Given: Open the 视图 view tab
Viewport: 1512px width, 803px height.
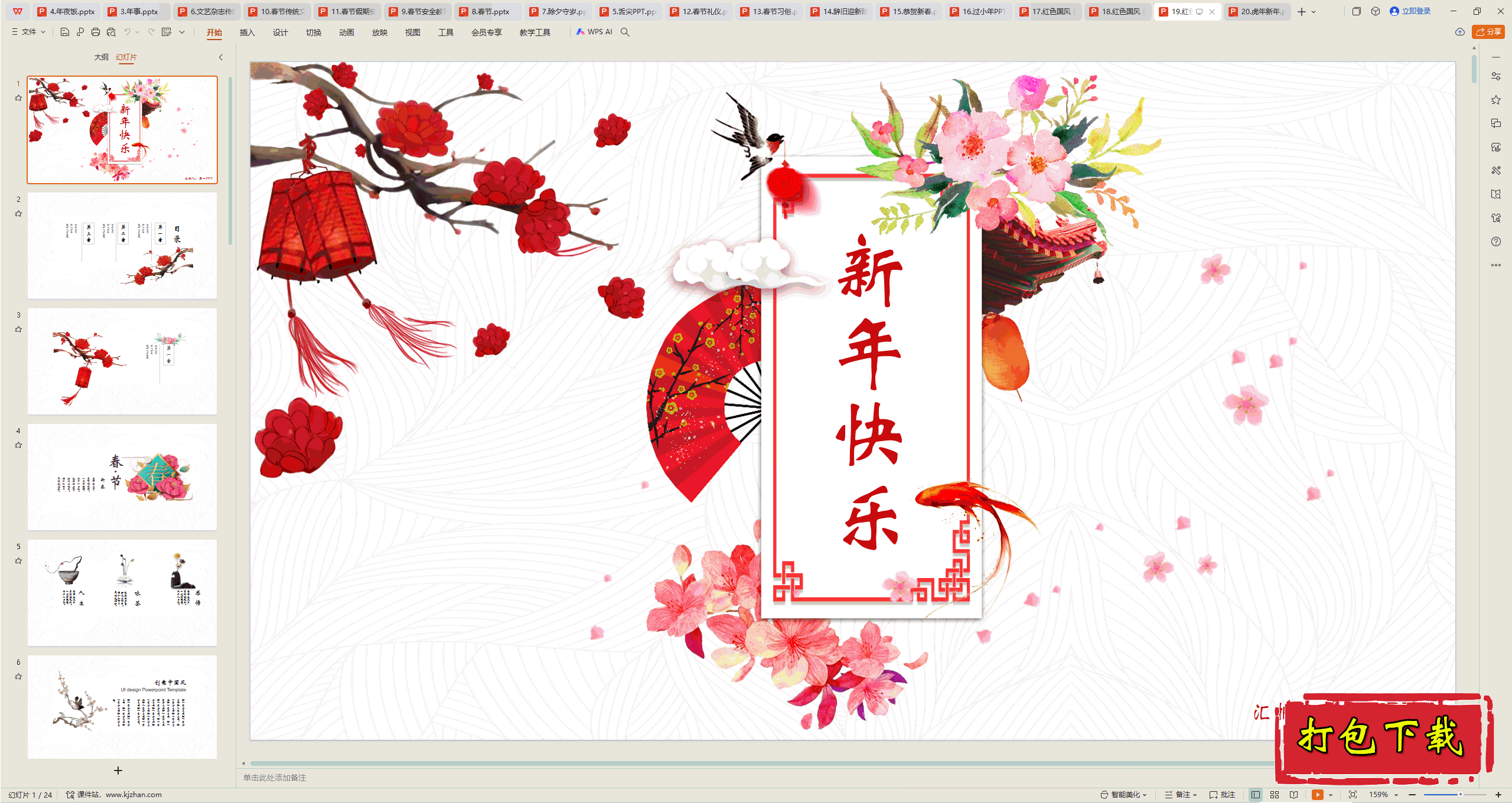Looking at the screenshot, I should click(412, 32).
